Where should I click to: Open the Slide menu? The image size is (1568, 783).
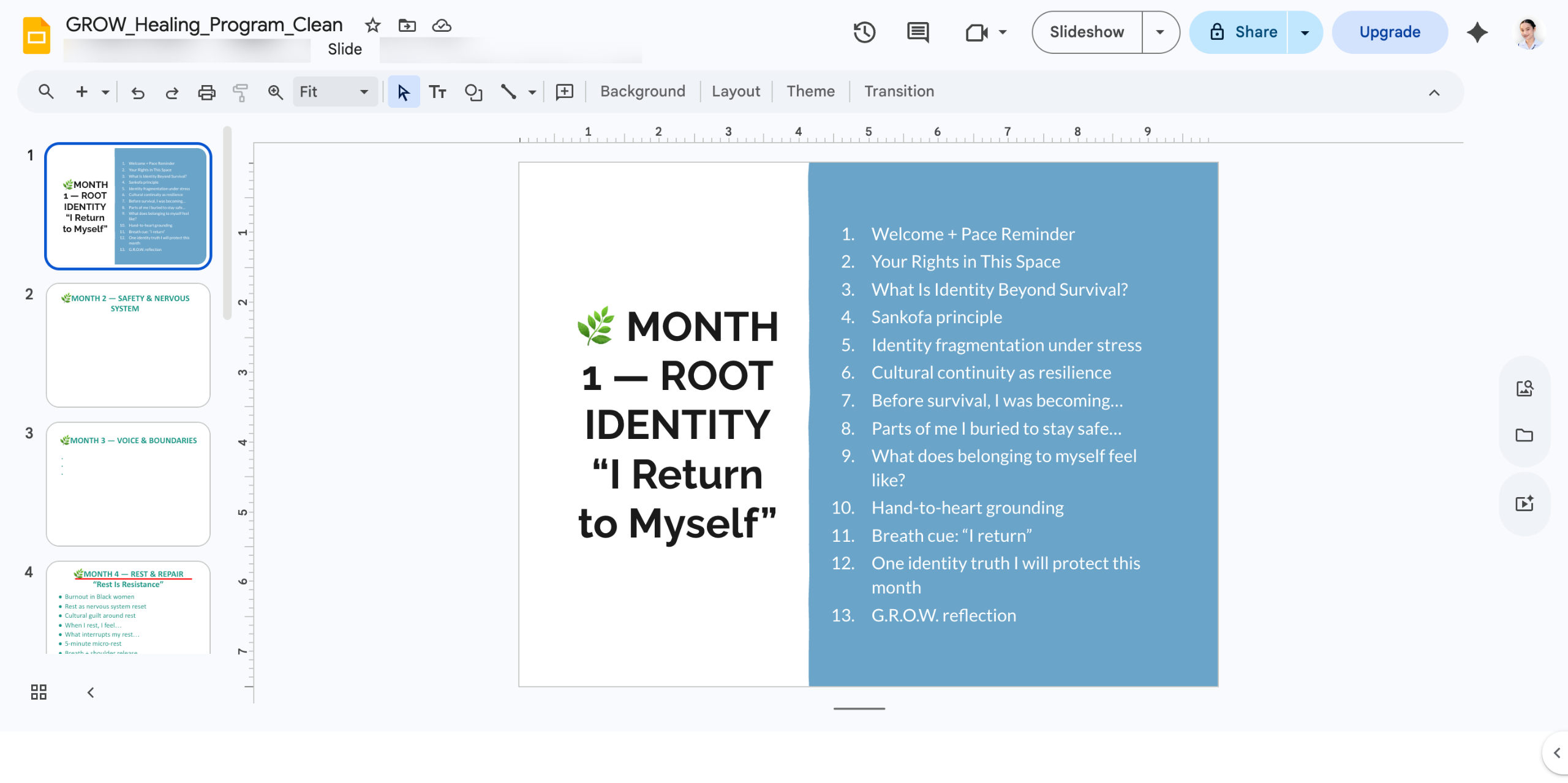(345, 49)
